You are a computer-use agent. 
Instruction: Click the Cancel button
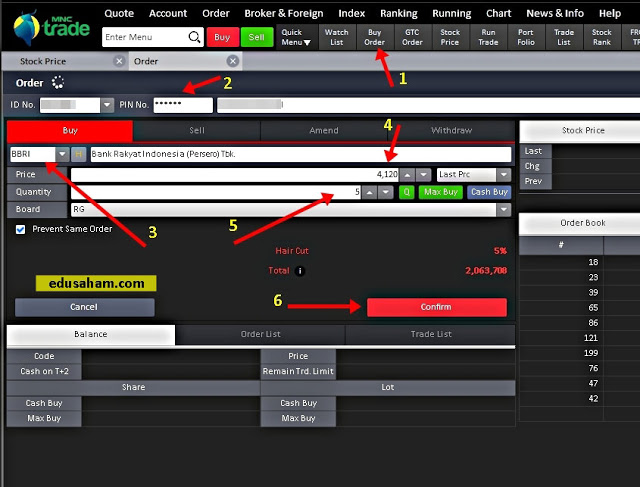coord(84,307)
